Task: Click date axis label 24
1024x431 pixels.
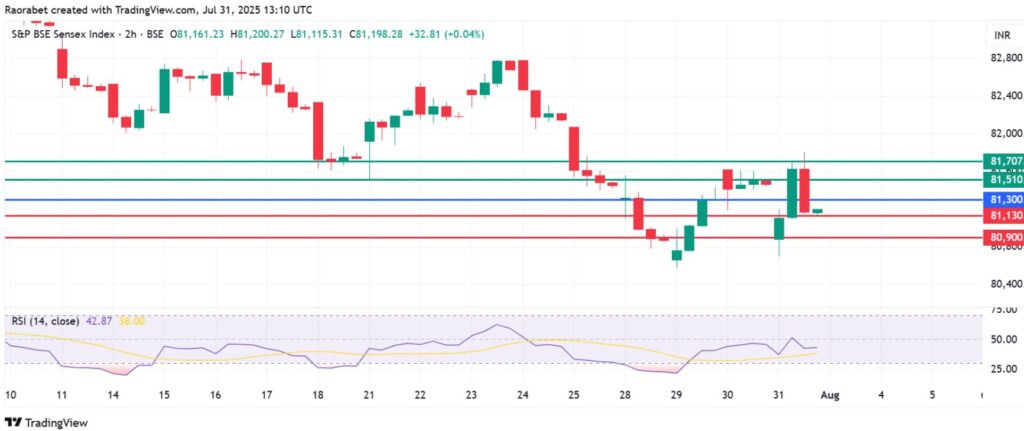Action: tap(522, 395)
